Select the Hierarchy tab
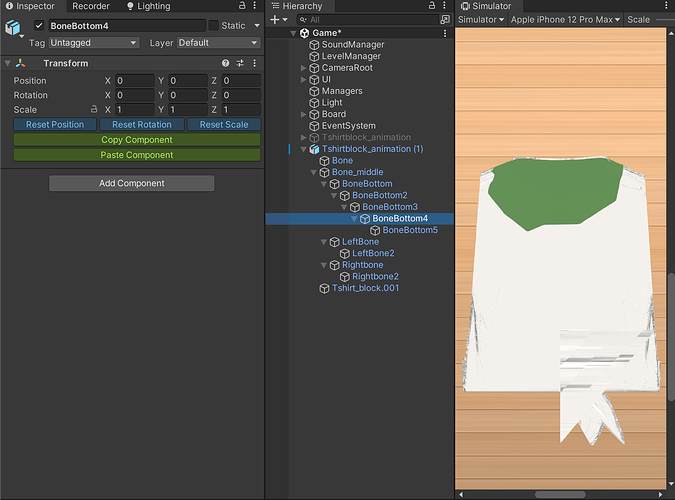Viewport: 675px width, 500px height. click(297, 6)
